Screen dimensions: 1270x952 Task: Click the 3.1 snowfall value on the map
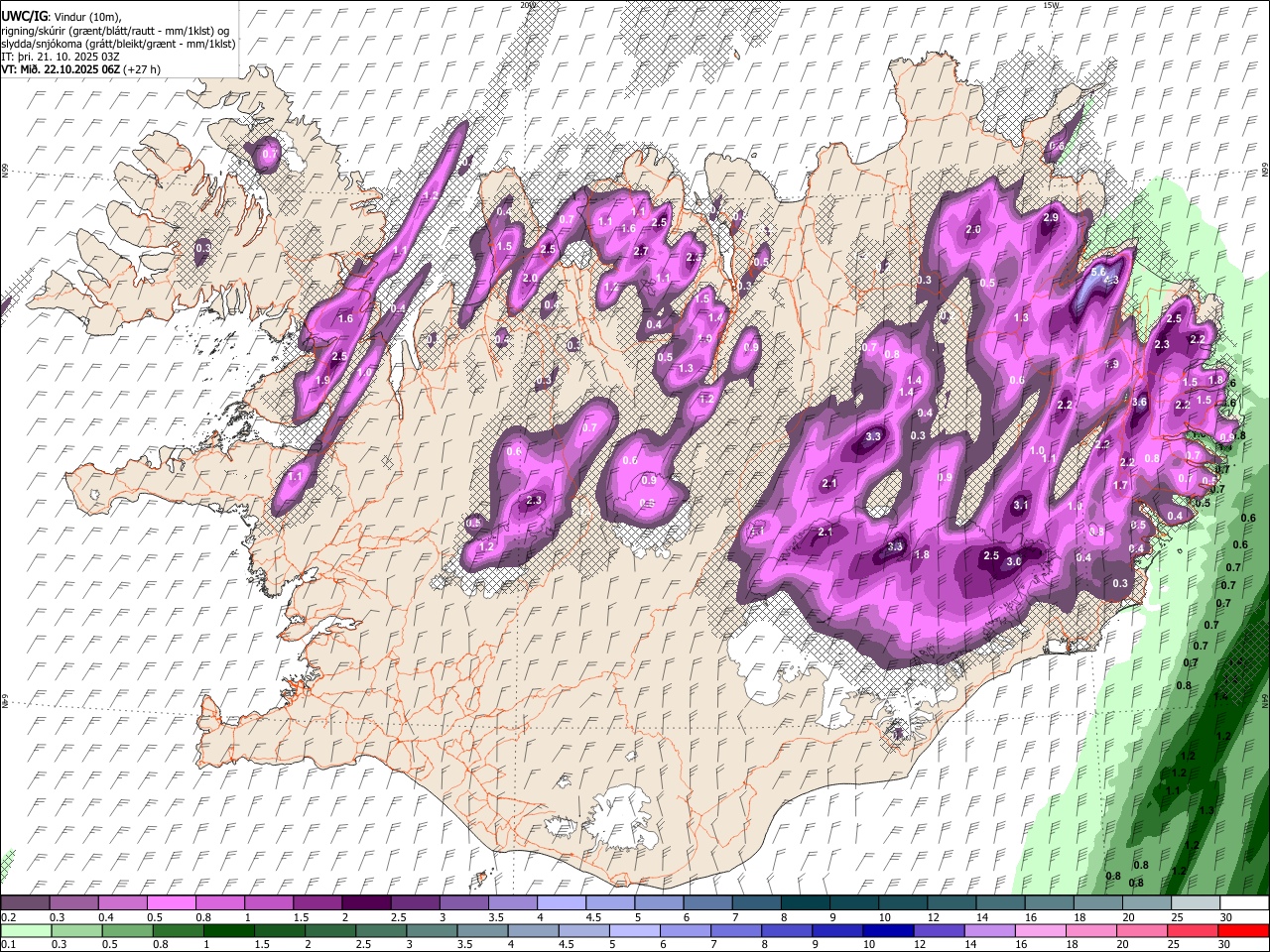click(x=1021, y=505)
